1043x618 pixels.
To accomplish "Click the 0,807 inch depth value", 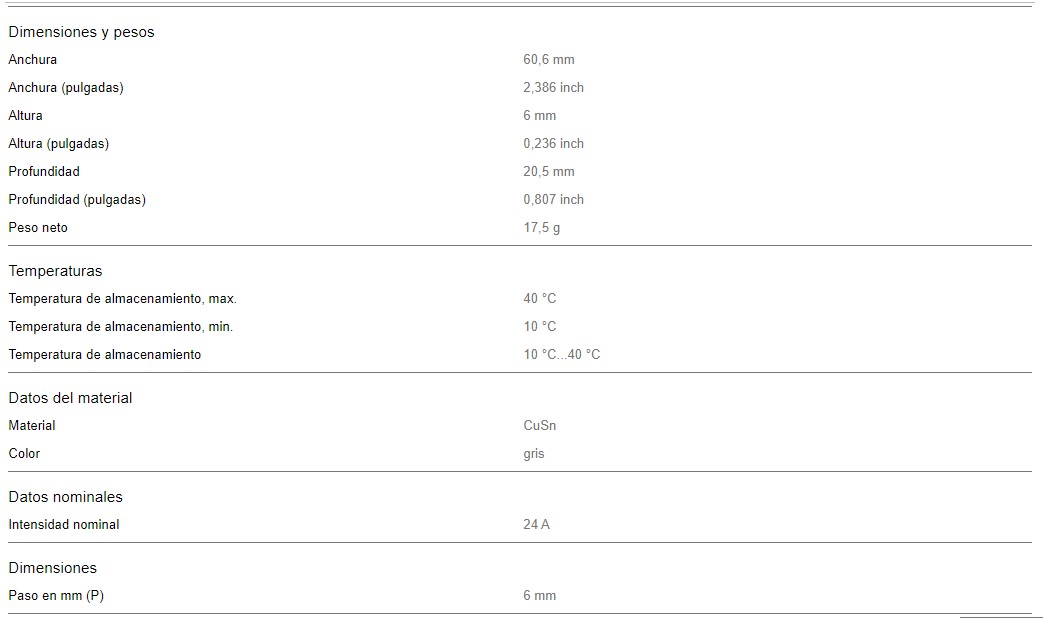I will point(553,200).
